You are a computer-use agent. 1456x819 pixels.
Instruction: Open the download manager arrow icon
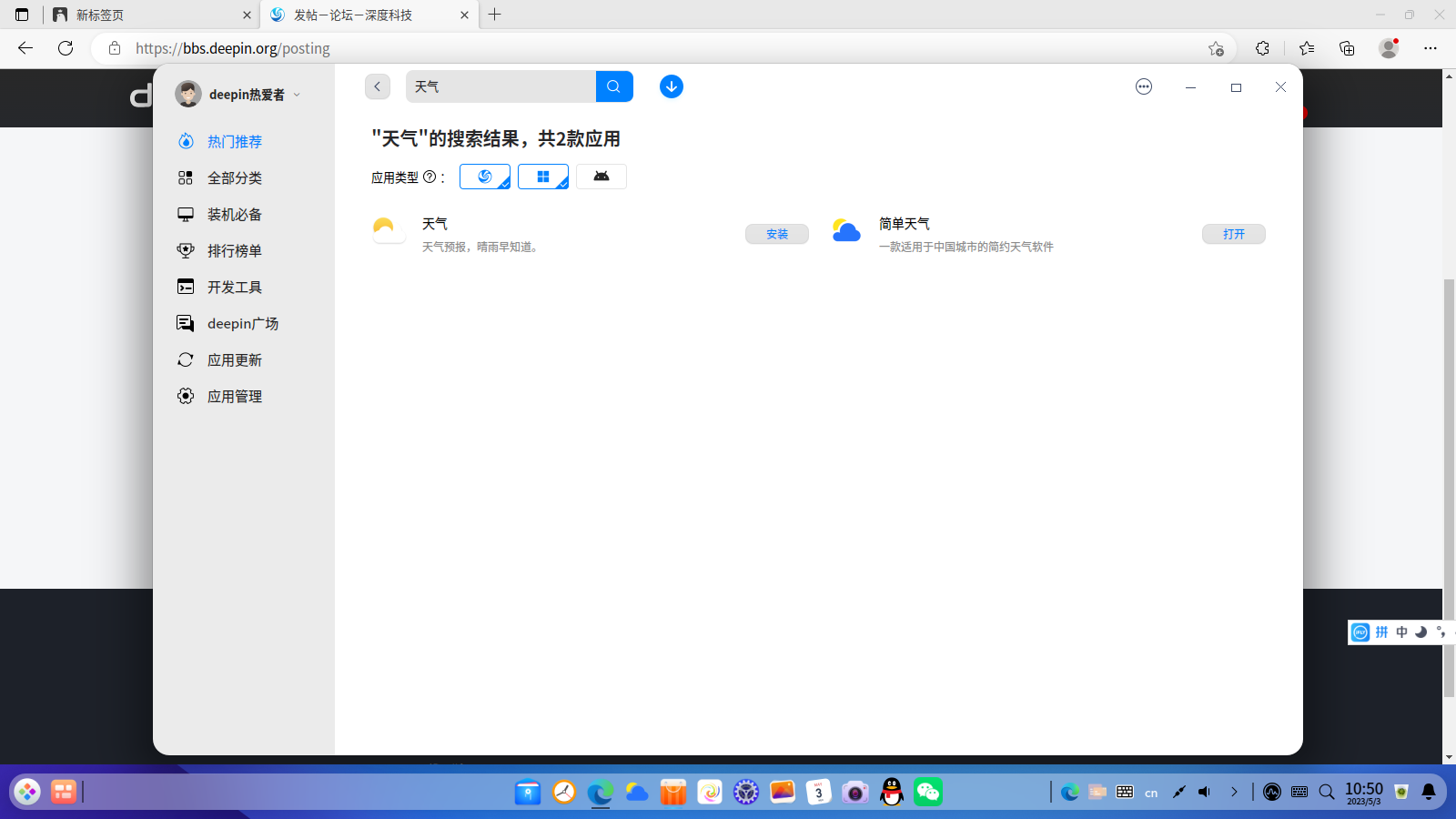point(671,86)
